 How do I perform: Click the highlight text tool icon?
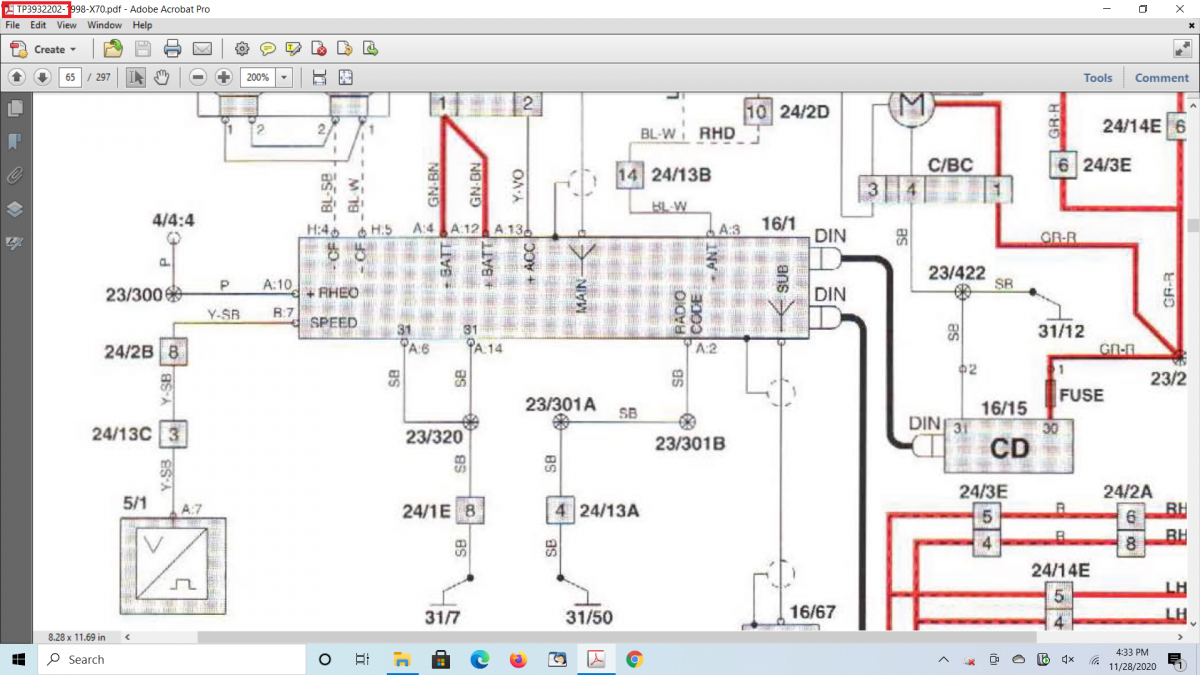293,49
